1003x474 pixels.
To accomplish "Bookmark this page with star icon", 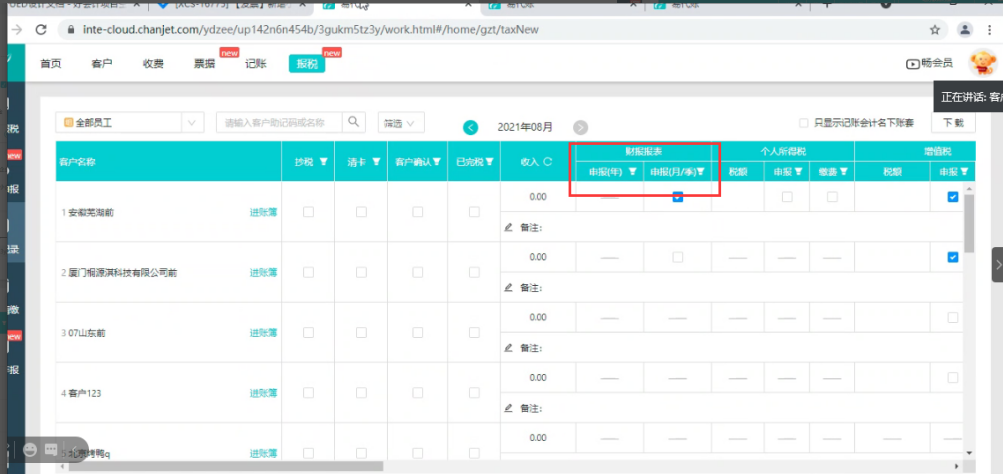I will [935, 29].
